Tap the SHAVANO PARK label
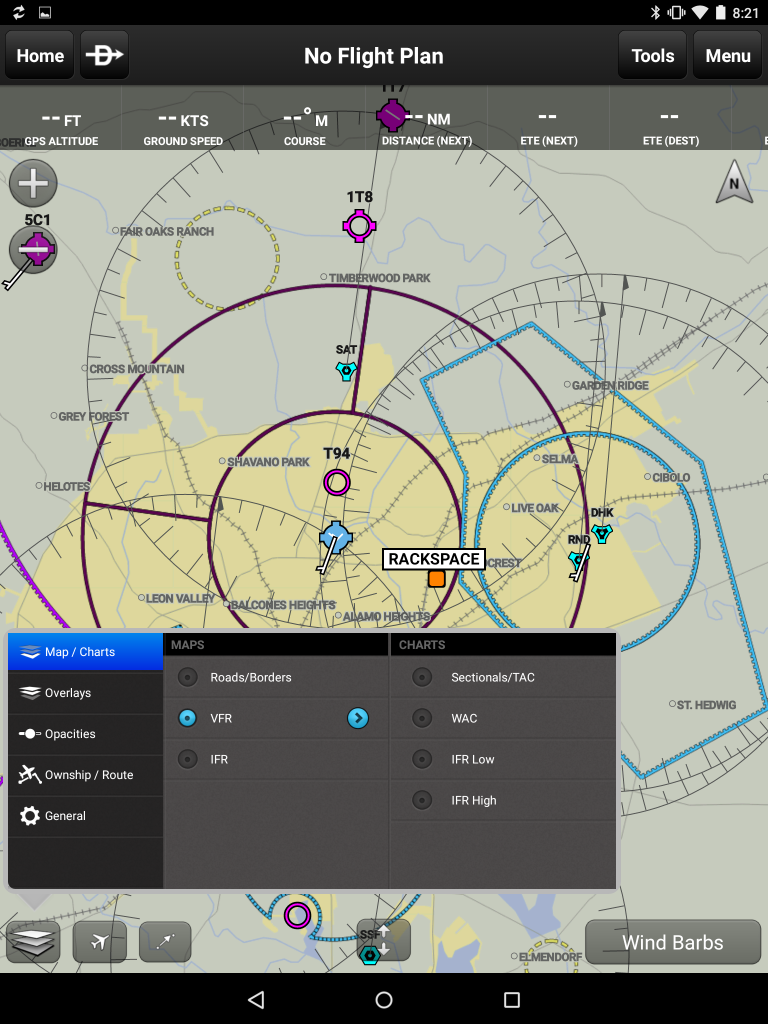Image resolution: width=768 pixels, height=1024 pixels. coord(268,462)
